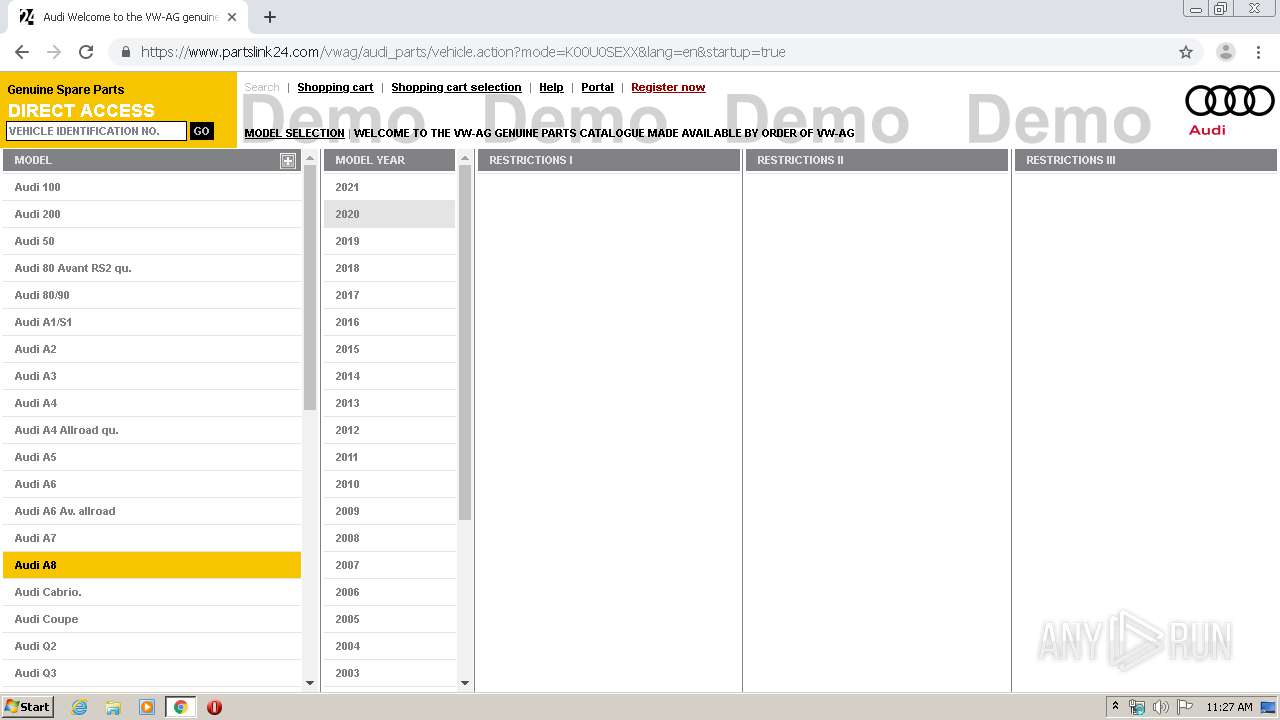1280x720 pixels.
Task: Select model Audi A2
Action: point(152,349)
